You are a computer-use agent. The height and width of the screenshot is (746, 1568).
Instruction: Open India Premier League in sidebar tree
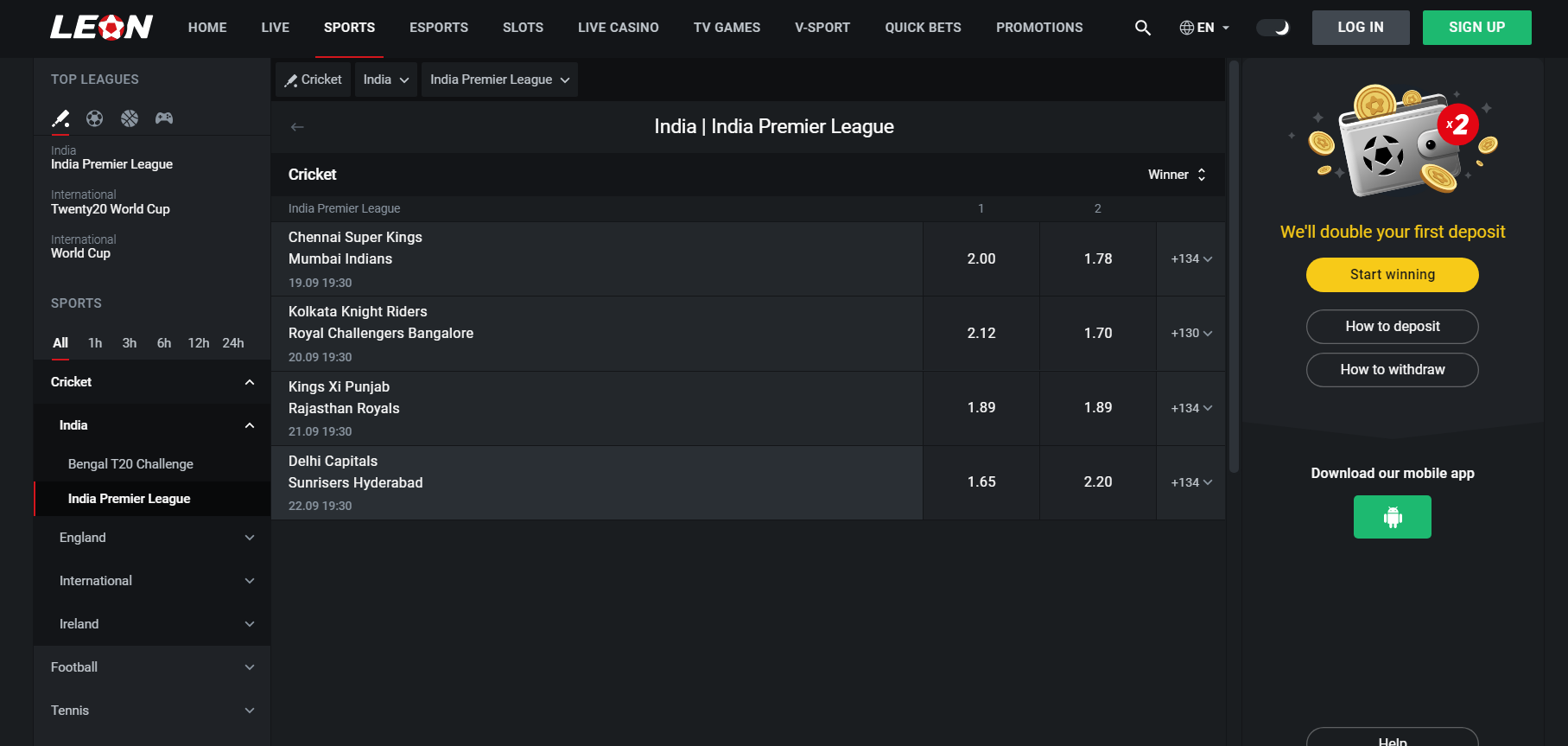pos(152,499)
